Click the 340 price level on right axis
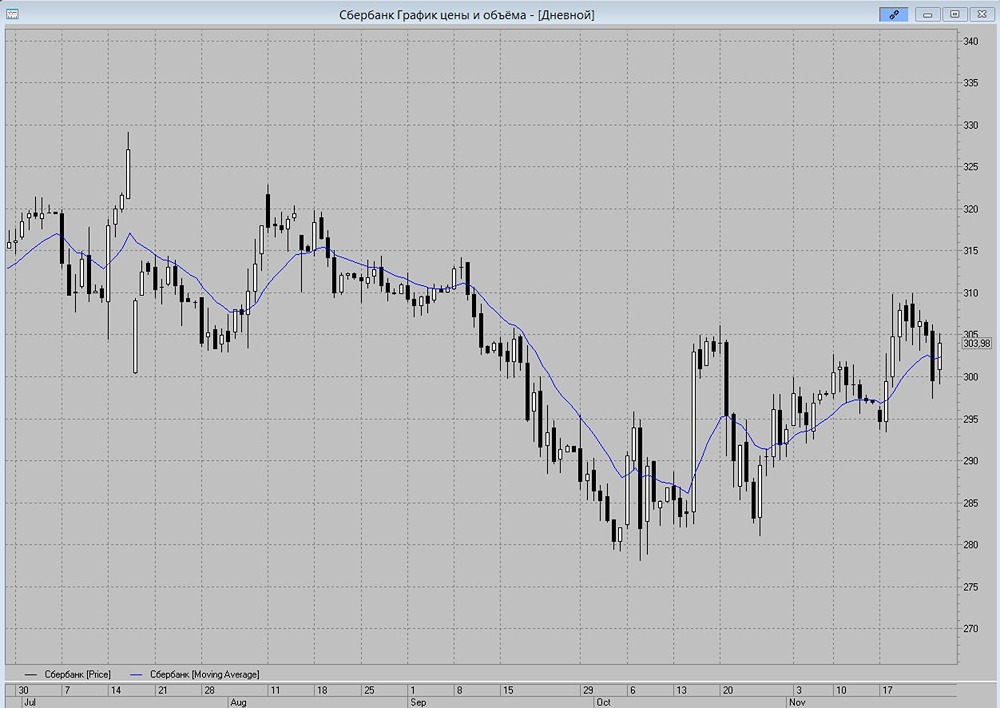This screenshot has height=708, width=1000. (970, 41)
